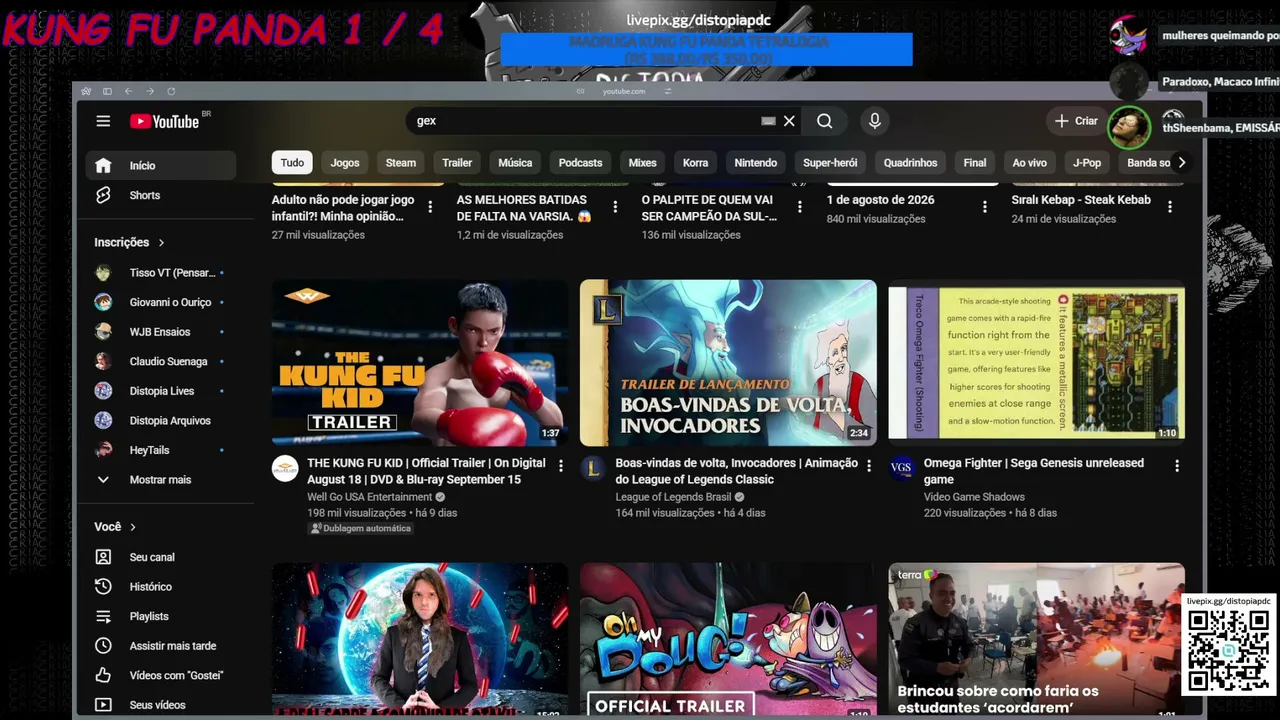Select the Jogos filter chip
The image size is (1280, 720).
click(345, 163)
